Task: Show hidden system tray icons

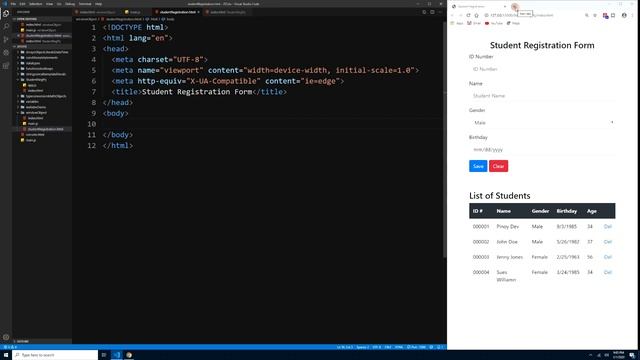Action: tap(590, 355)
